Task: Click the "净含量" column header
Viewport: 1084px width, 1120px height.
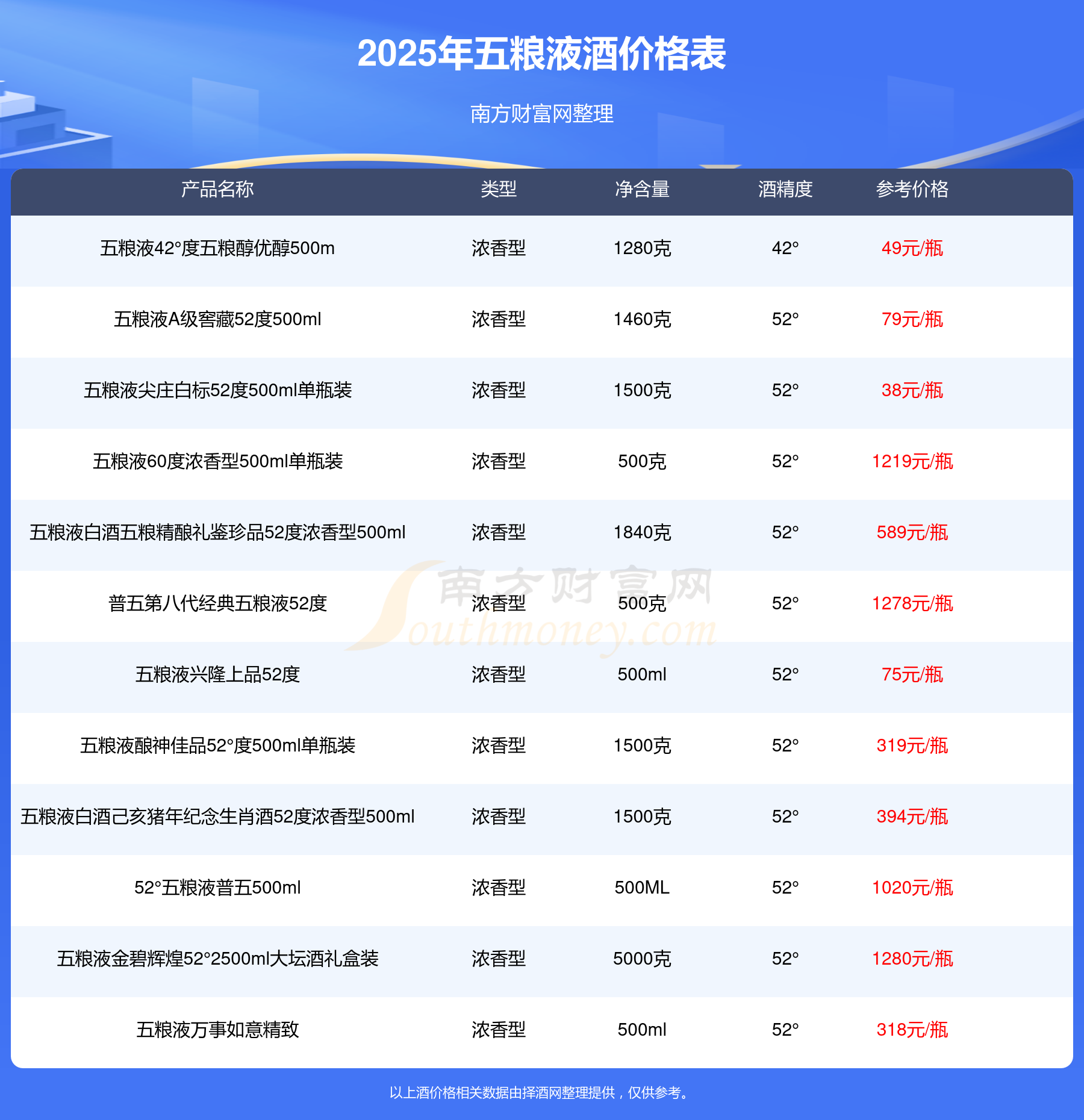Action: click(x=642, y=189)
